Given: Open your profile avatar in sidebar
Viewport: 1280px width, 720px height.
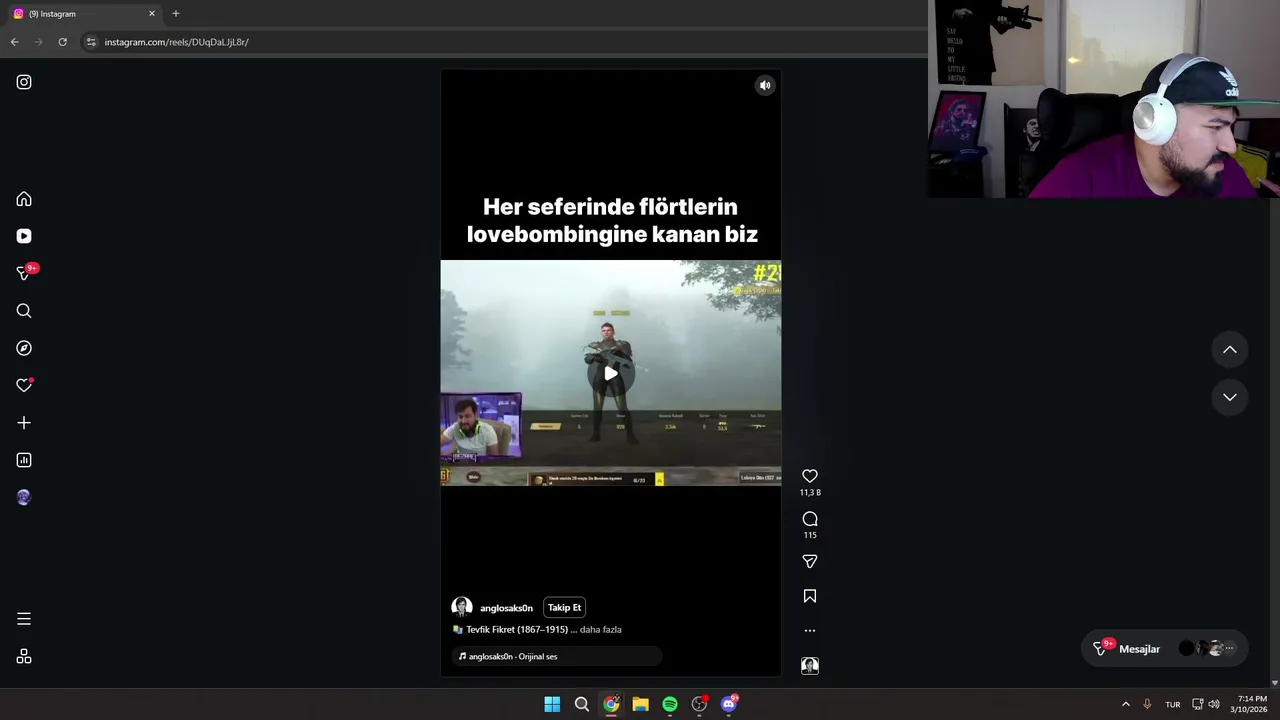Looking at the screenshot, I should [x=24, y=497].
